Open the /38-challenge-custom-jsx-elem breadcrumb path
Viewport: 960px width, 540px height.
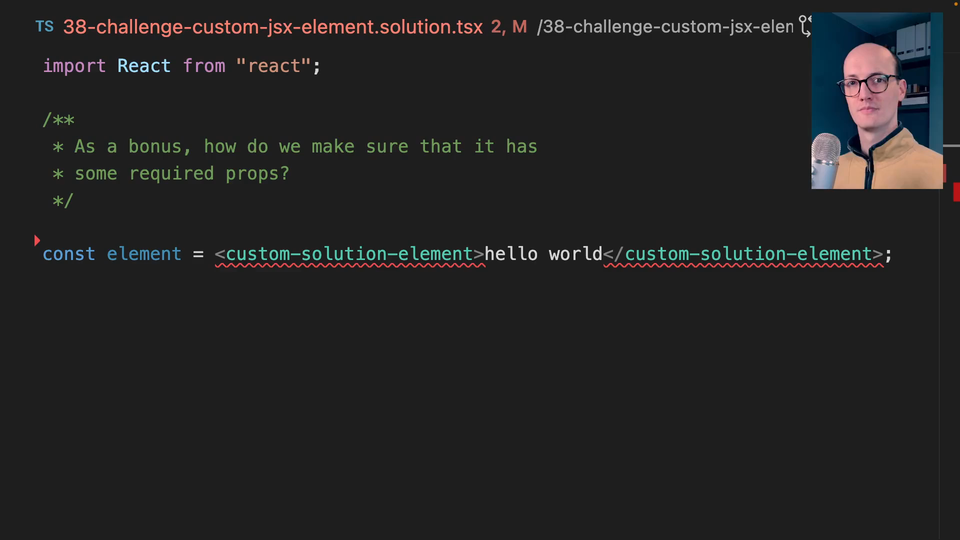click(665, 27)
